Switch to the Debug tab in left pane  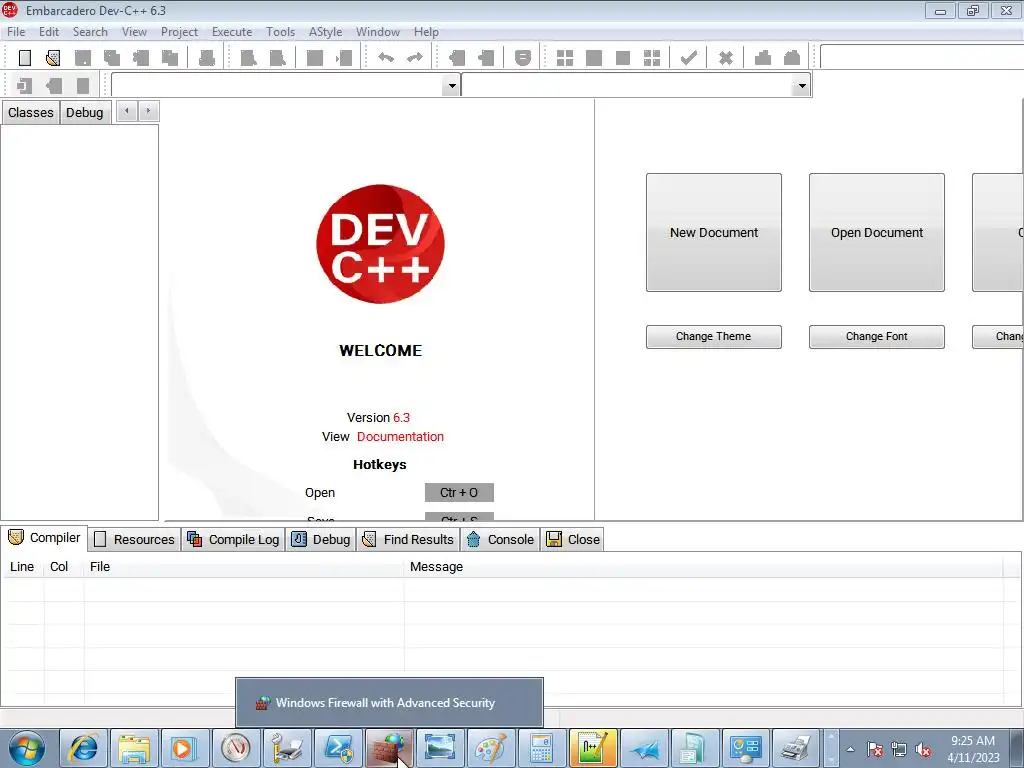84,112
